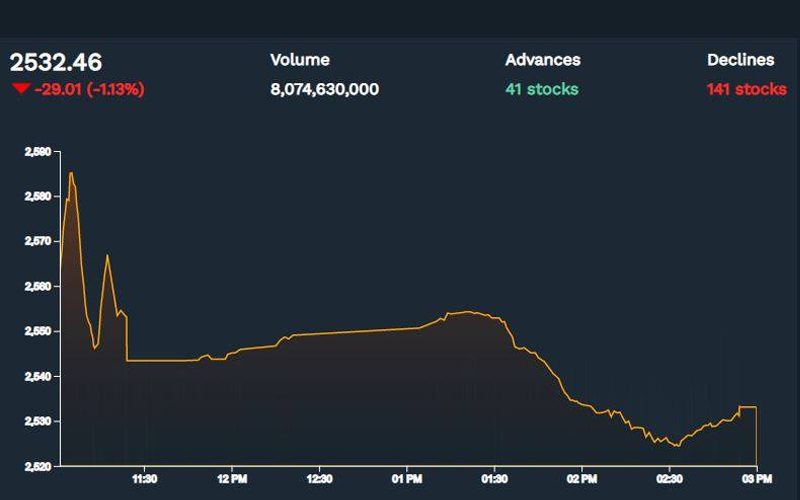Click the 2,550 price axis label

38,331
